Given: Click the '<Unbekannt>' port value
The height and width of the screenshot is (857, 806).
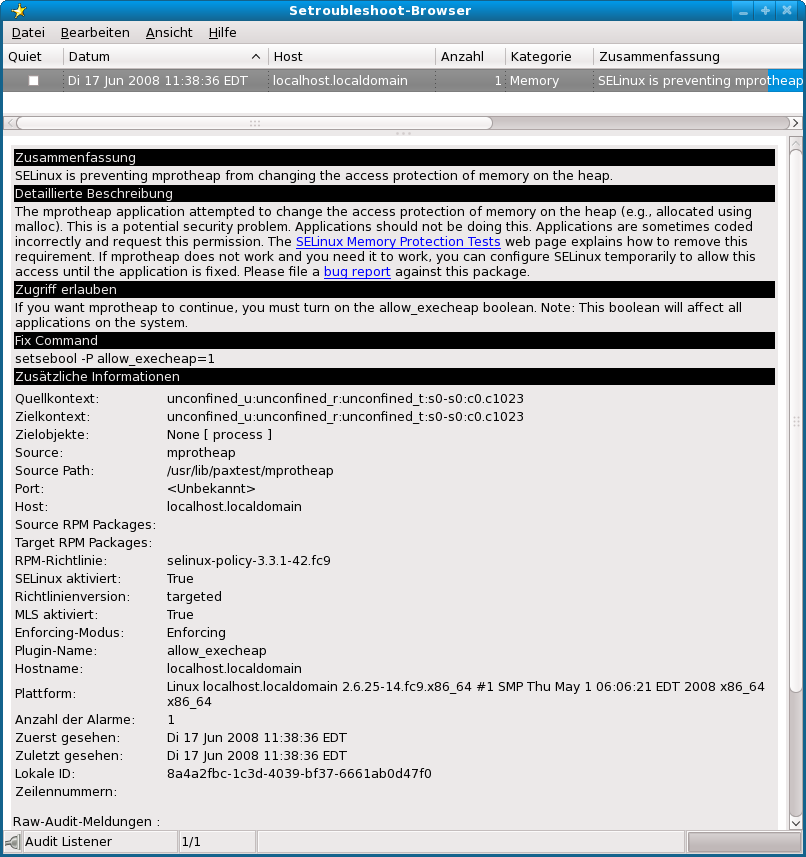Looking at the screenshot, I should point(211,489).
